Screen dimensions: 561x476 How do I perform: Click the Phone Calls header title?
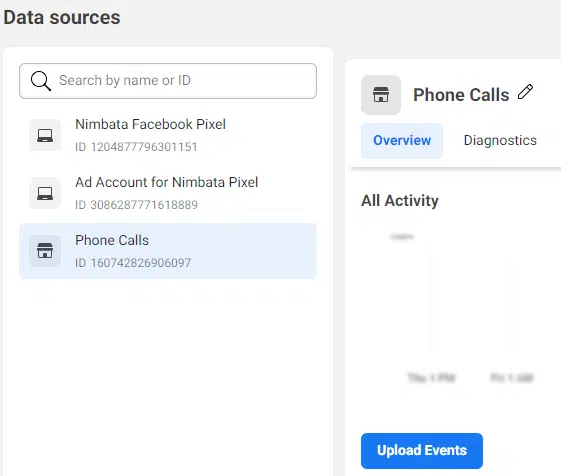point(461,95)
